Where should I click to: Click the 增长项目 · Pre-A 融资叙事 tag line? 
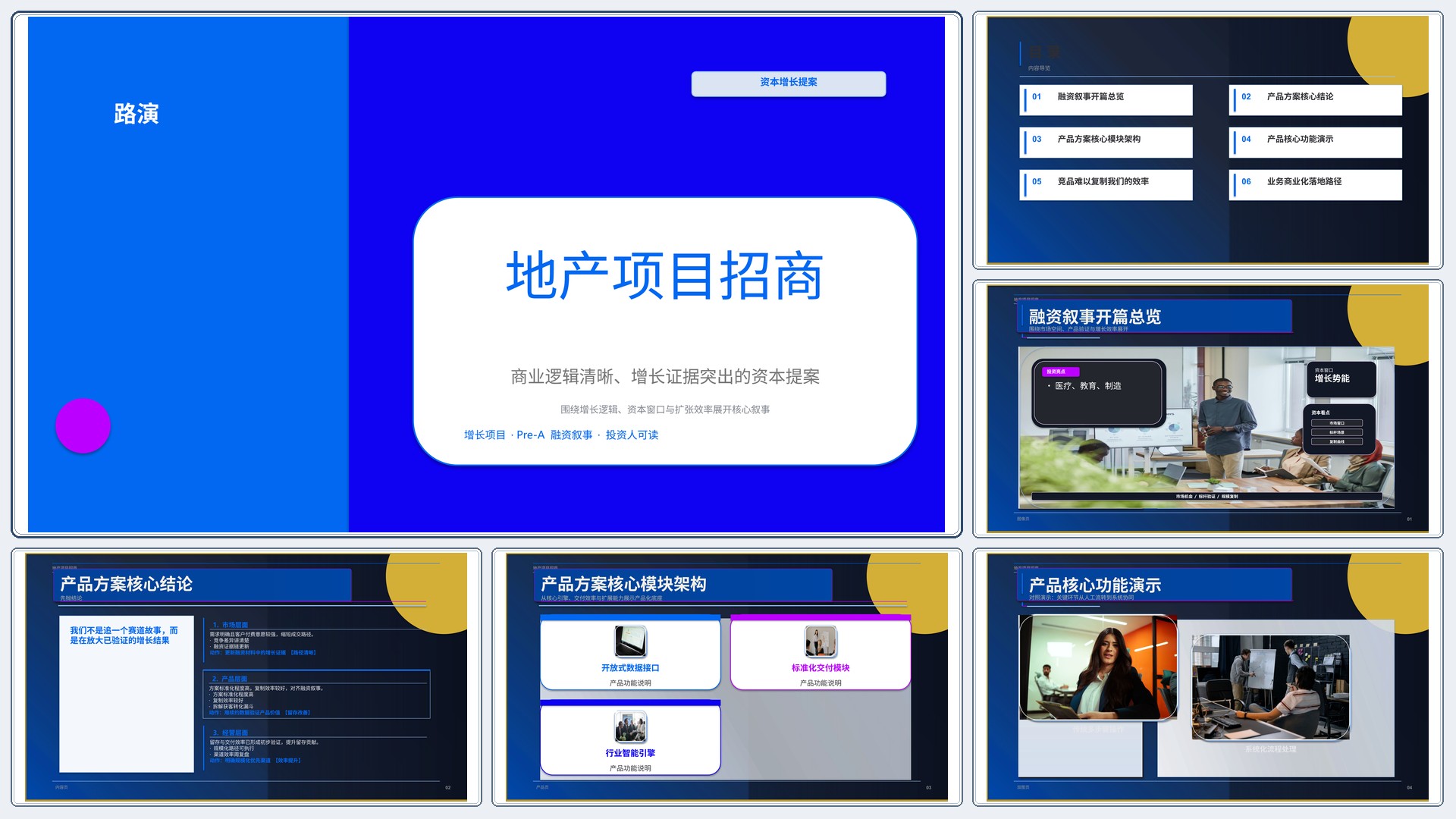click(x=561, y=435)
